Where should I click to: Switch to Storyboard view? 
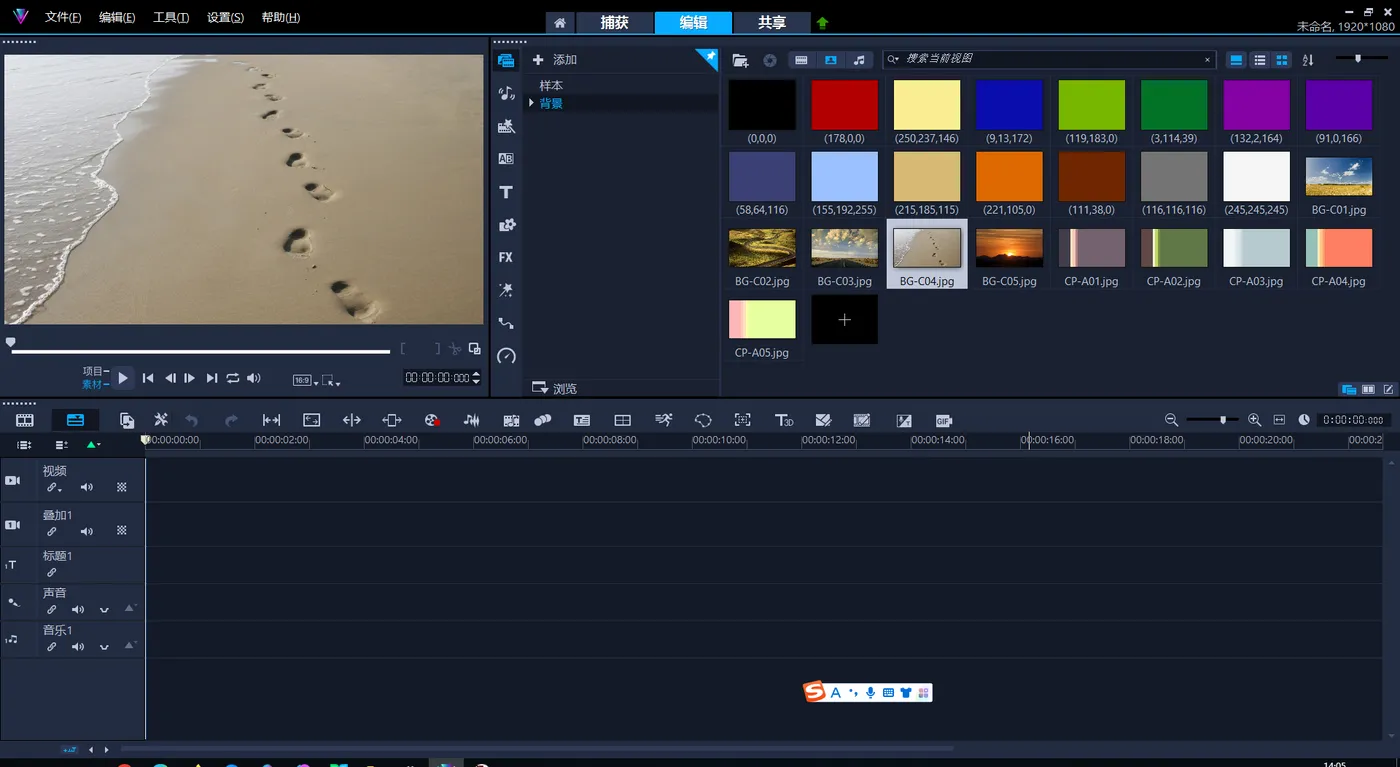point(25,420)
